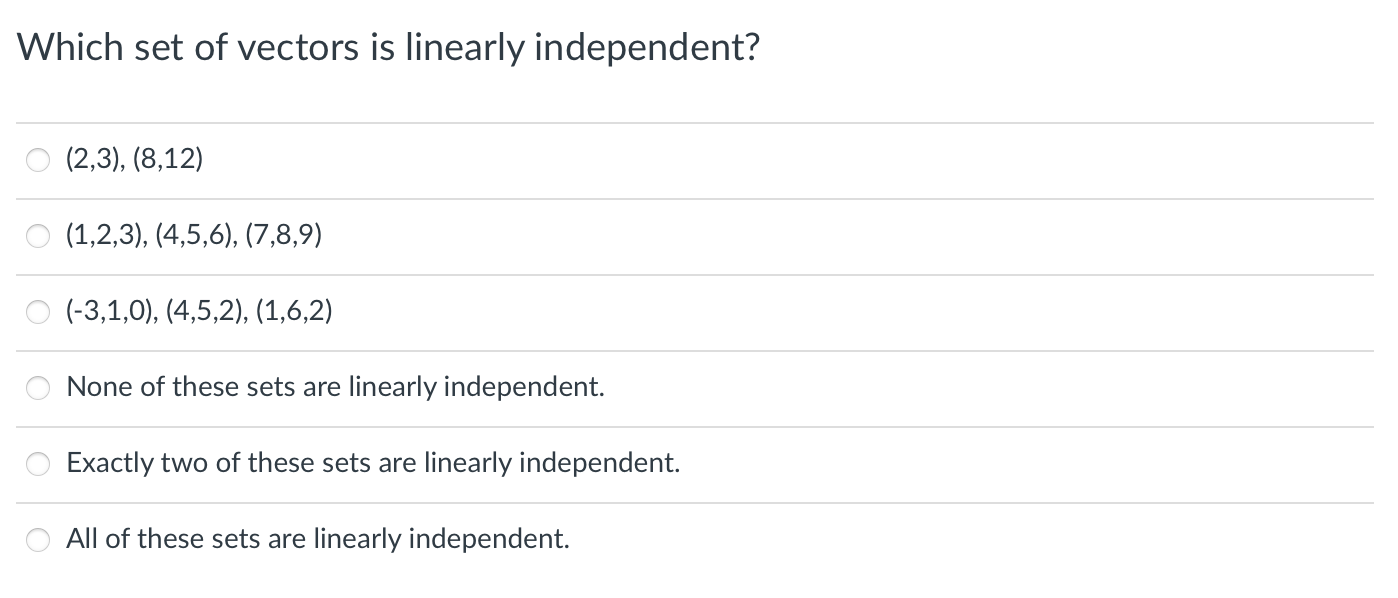Click the "None of these sets are linearly independent" label text
The width and height of the screenshot is (1398, 598).
tap(335, 386)
